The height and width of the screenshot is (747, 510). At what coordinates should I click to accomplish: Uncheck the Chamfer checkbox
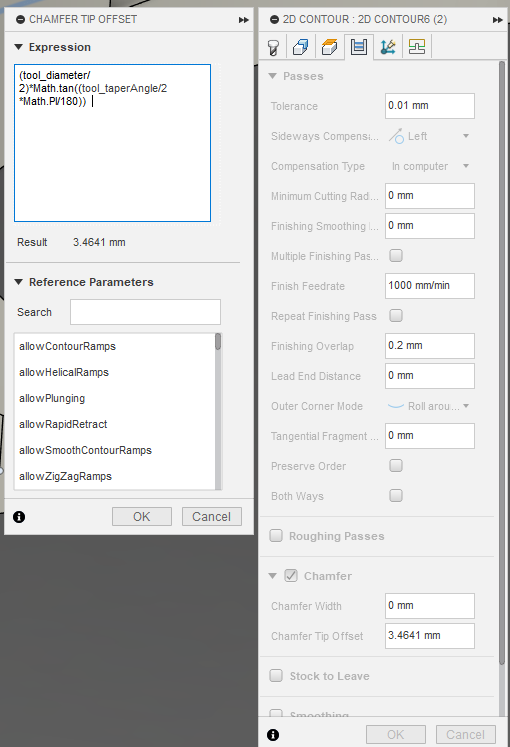[x=291, y=576]
